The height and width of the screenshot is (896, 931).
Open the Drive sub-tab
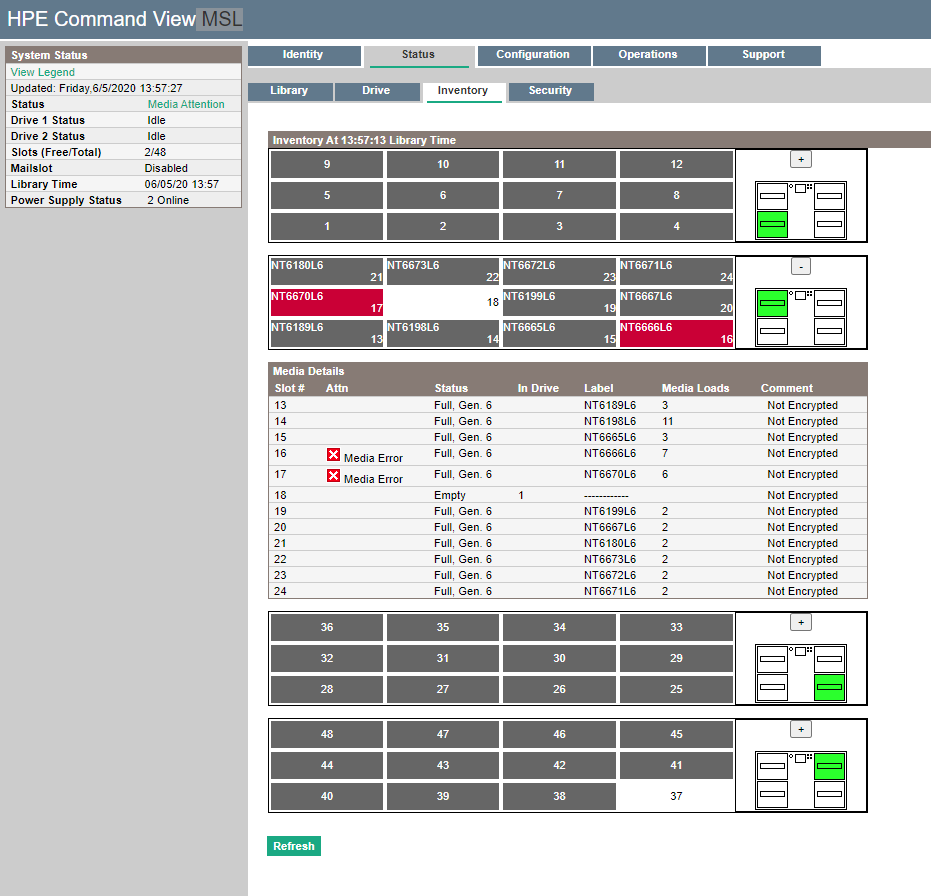pos(377,91)
